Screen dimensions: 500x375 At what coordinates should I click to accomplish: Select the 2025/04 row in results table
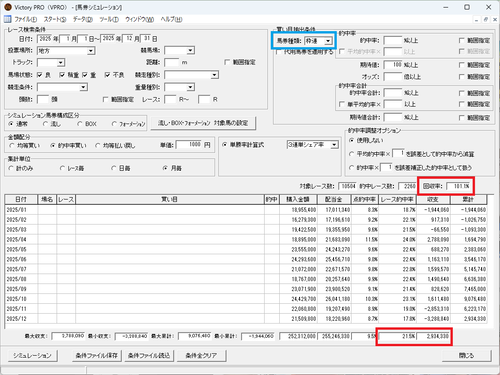[x=246, y=239]
